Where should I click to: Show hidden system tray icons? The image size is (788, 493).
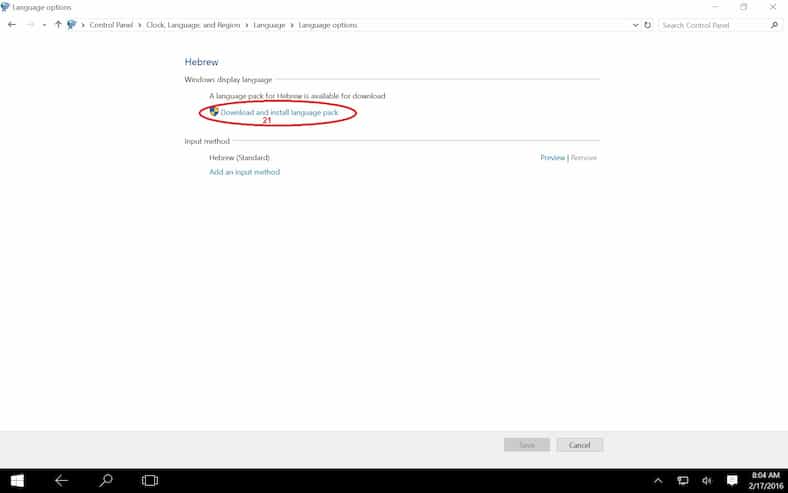(658, 481)
